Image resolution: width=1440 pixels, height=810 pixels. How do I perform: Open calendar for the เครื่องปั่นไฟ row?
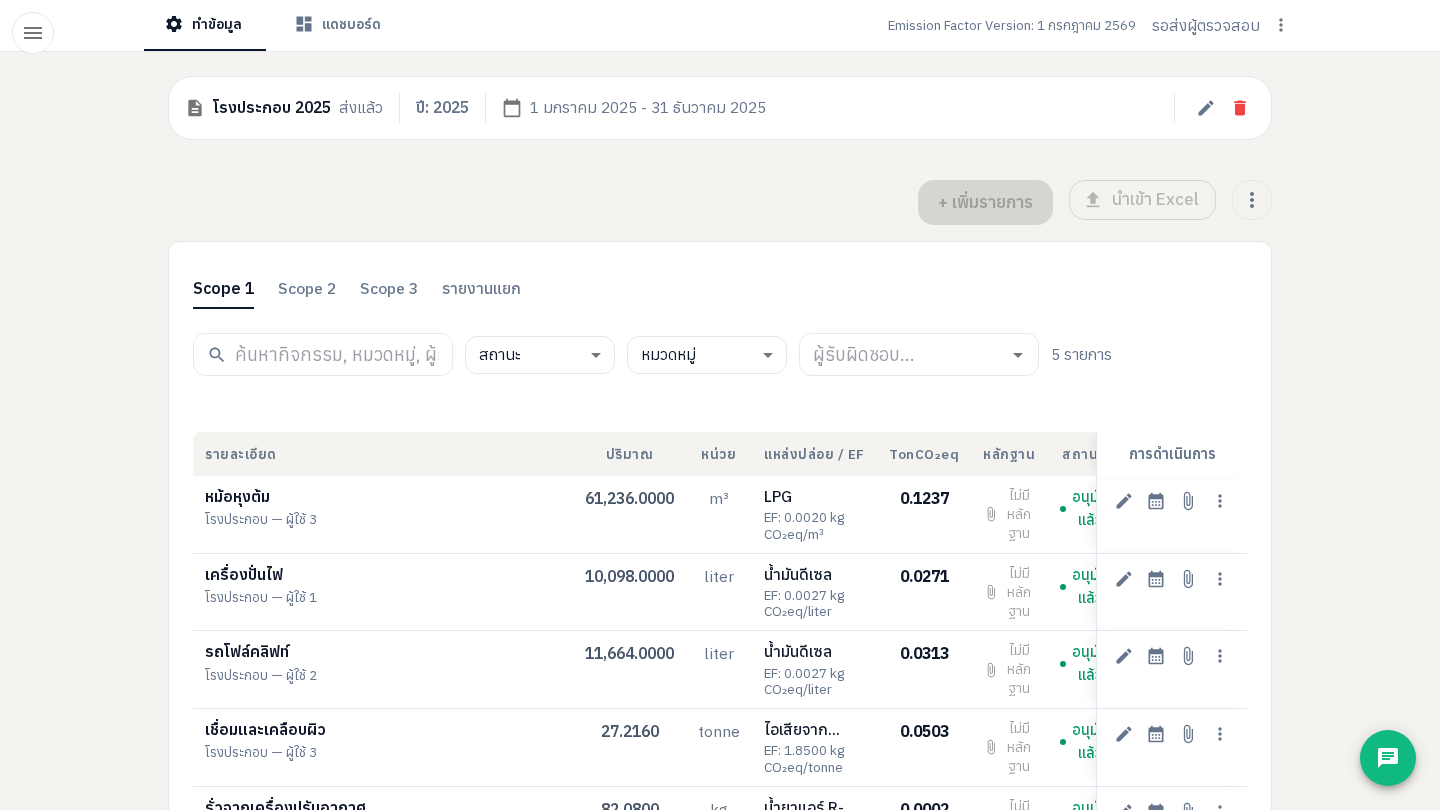[1156, 579]
